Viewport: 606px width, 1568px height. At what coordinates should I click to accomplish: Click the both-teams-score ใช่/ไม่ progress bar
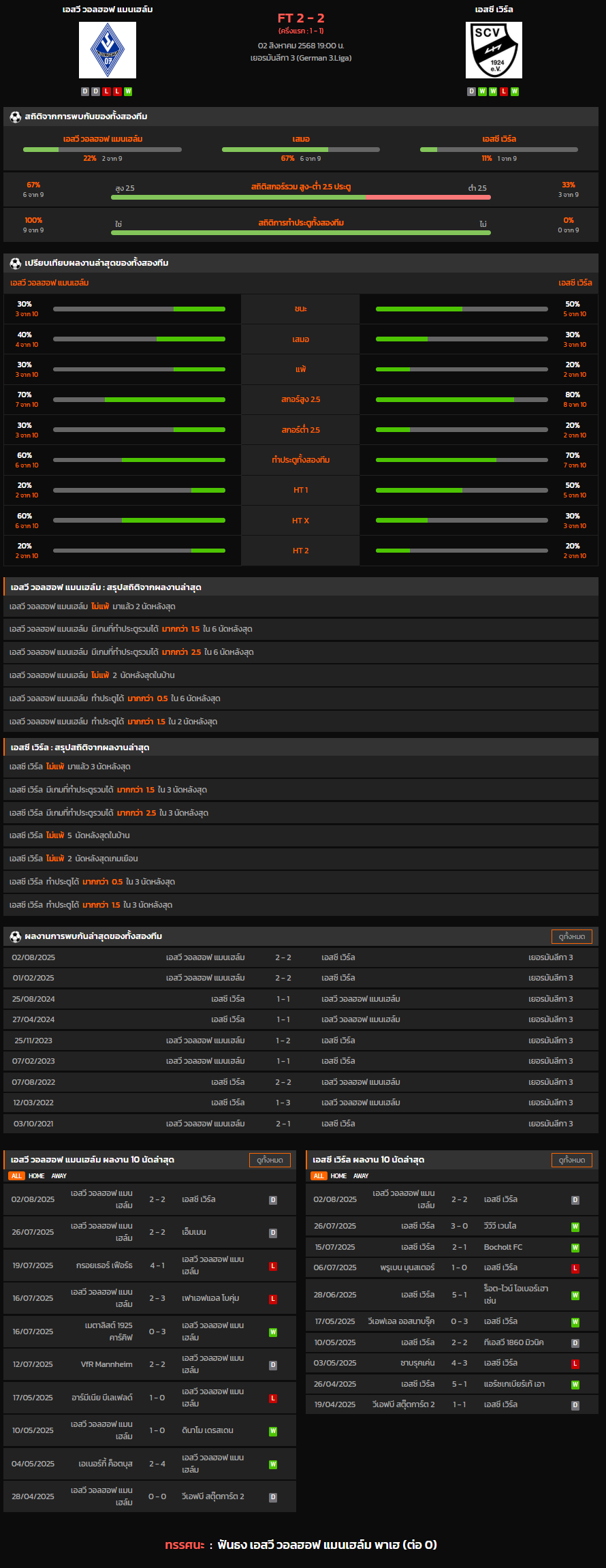click(301, 232)
